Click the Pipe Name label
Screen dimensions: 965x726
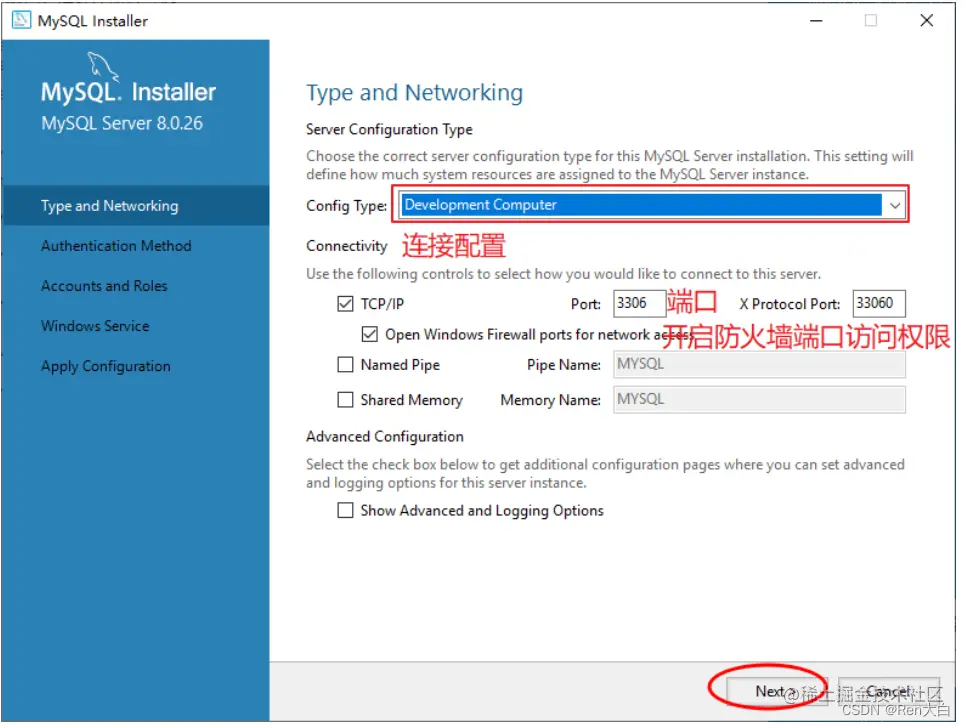click(564, 365)
